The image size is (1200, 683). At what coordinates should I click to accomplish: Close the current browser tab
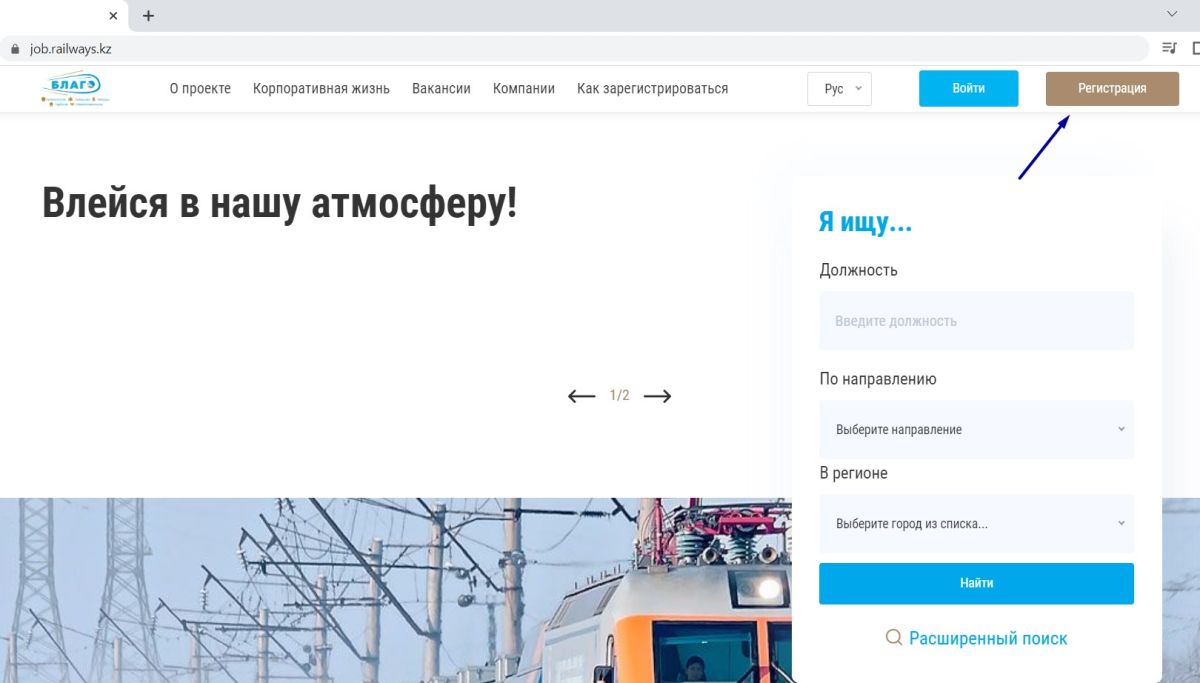pyautogui.click(x=113, y=16)
